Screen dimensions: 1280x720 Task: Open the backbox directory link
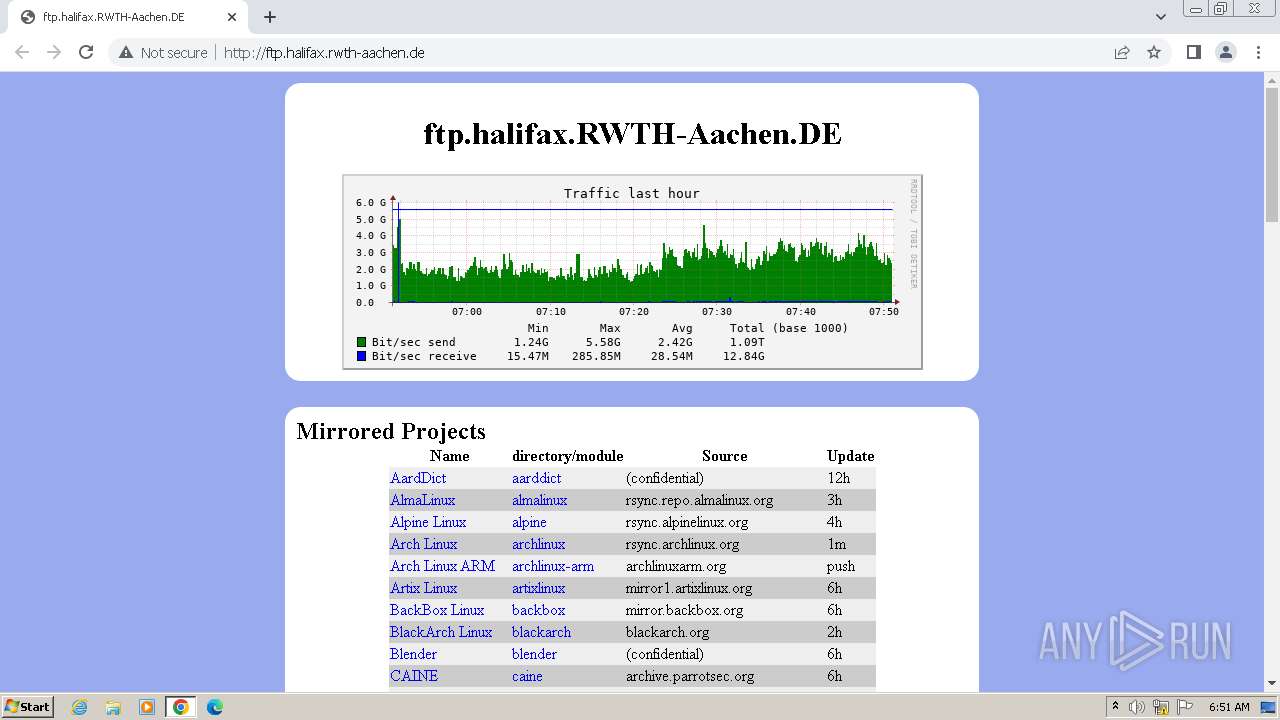pos(539,610)
